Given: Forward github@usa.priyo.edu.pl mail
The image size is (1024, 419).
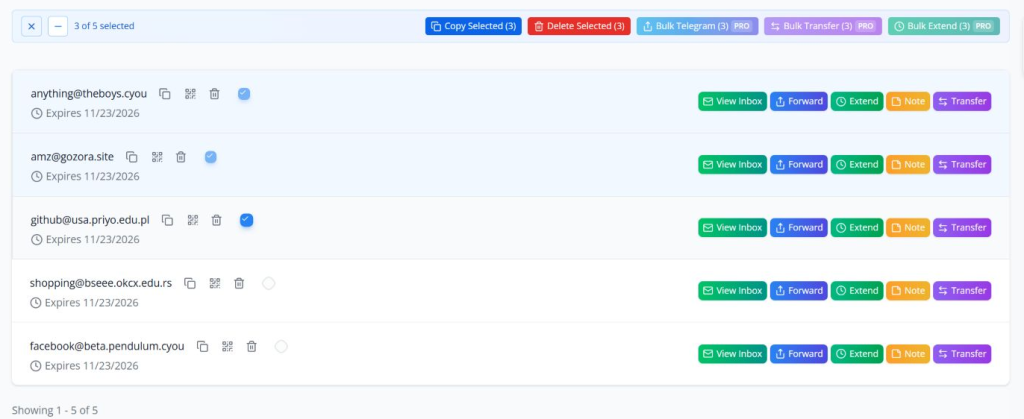Looking at the screenshot, I should [799, 228].
